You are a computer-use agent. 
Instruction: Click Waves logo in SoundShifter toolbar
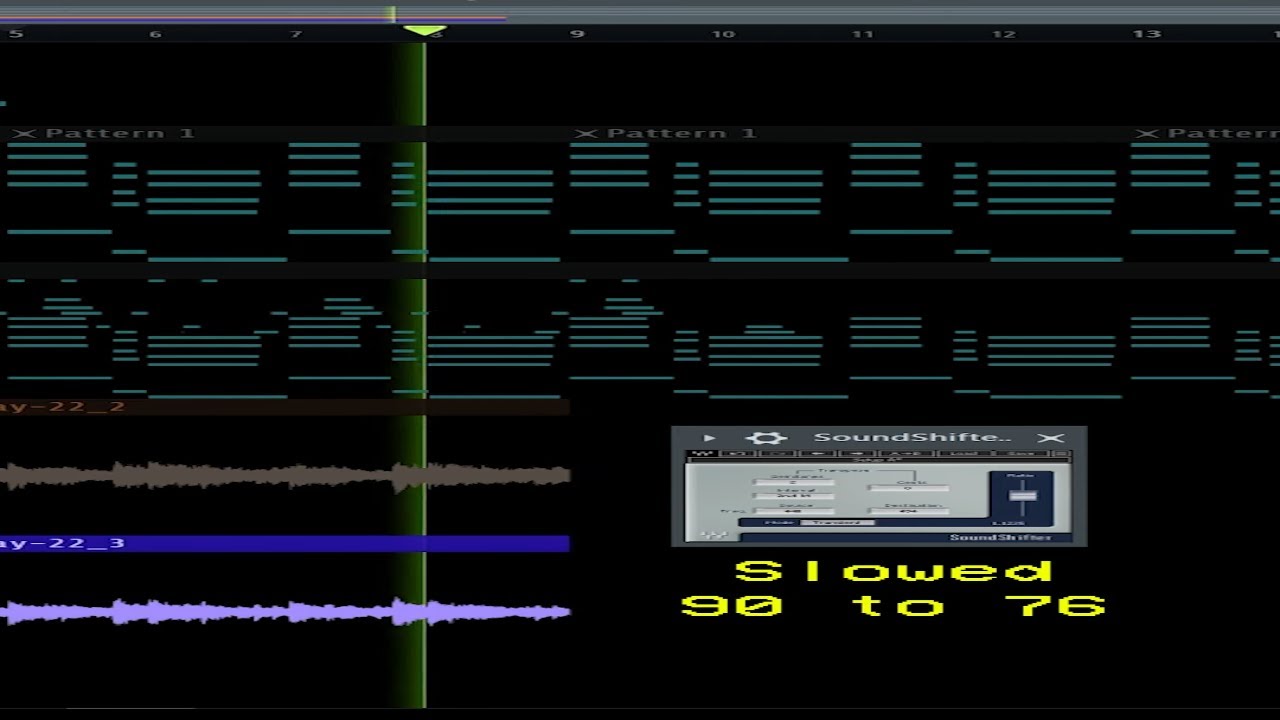[703, 453]
